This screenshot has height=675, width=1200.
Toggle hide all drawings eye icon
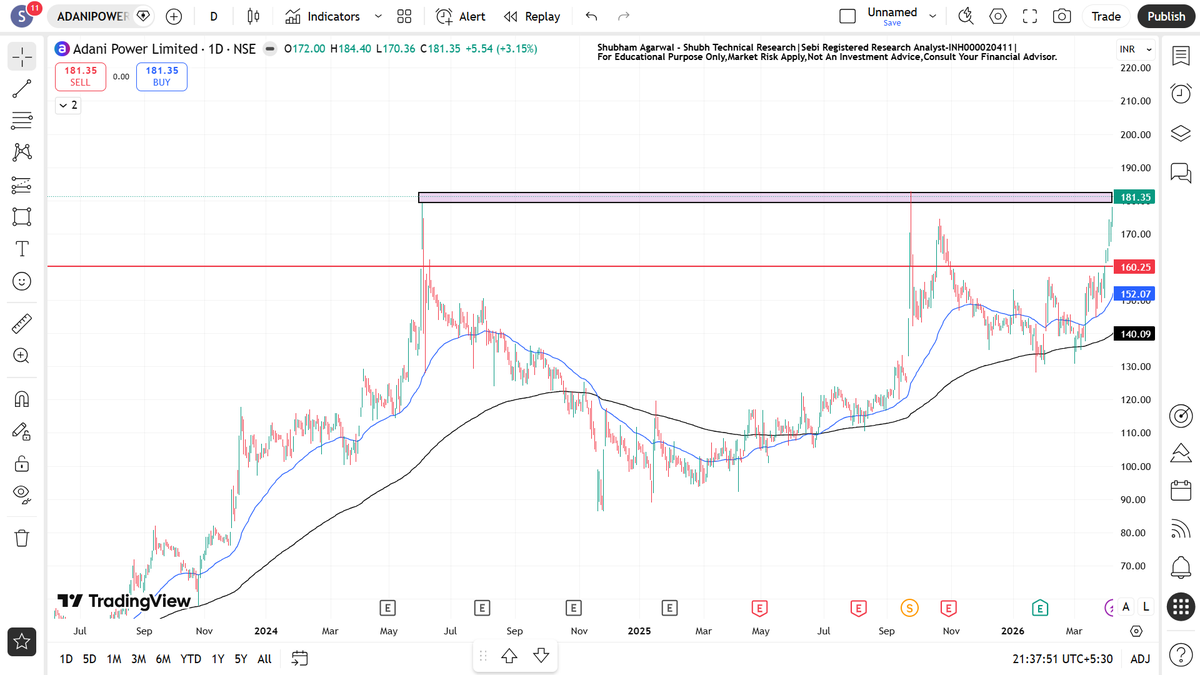coord(21,495)
